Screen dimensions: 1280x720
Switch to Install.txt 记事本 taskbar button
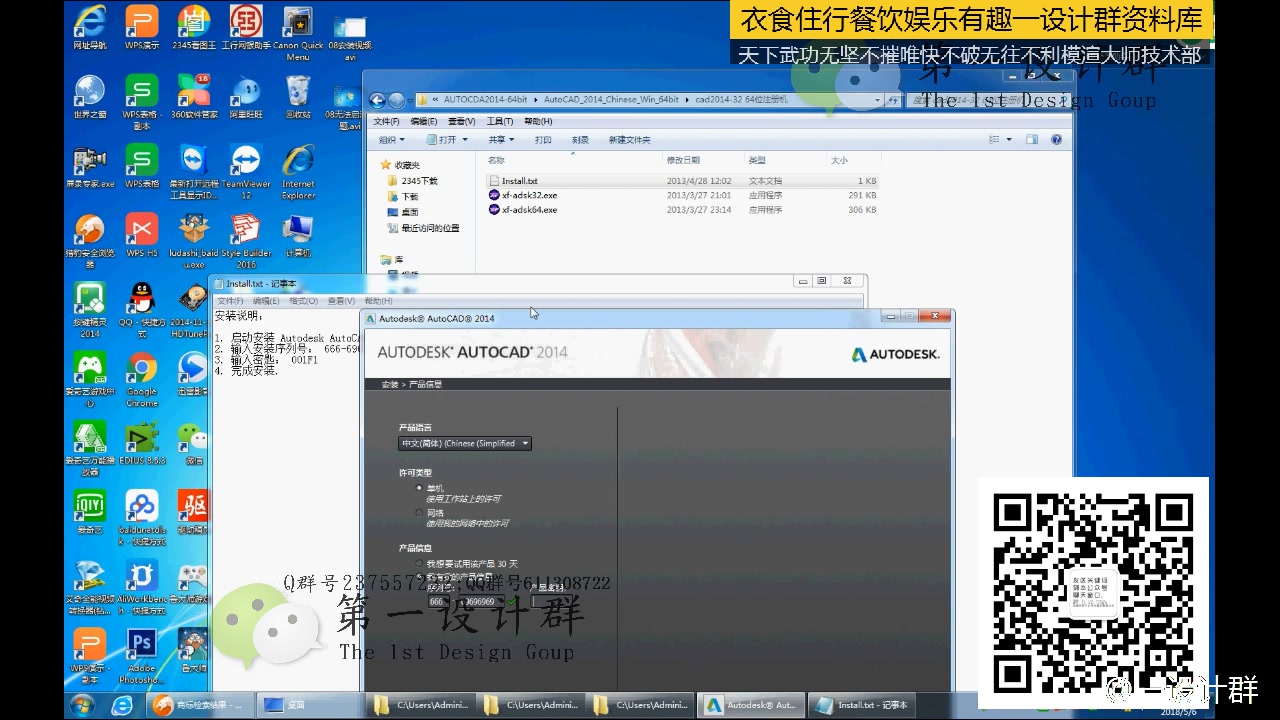click(862, 705)
